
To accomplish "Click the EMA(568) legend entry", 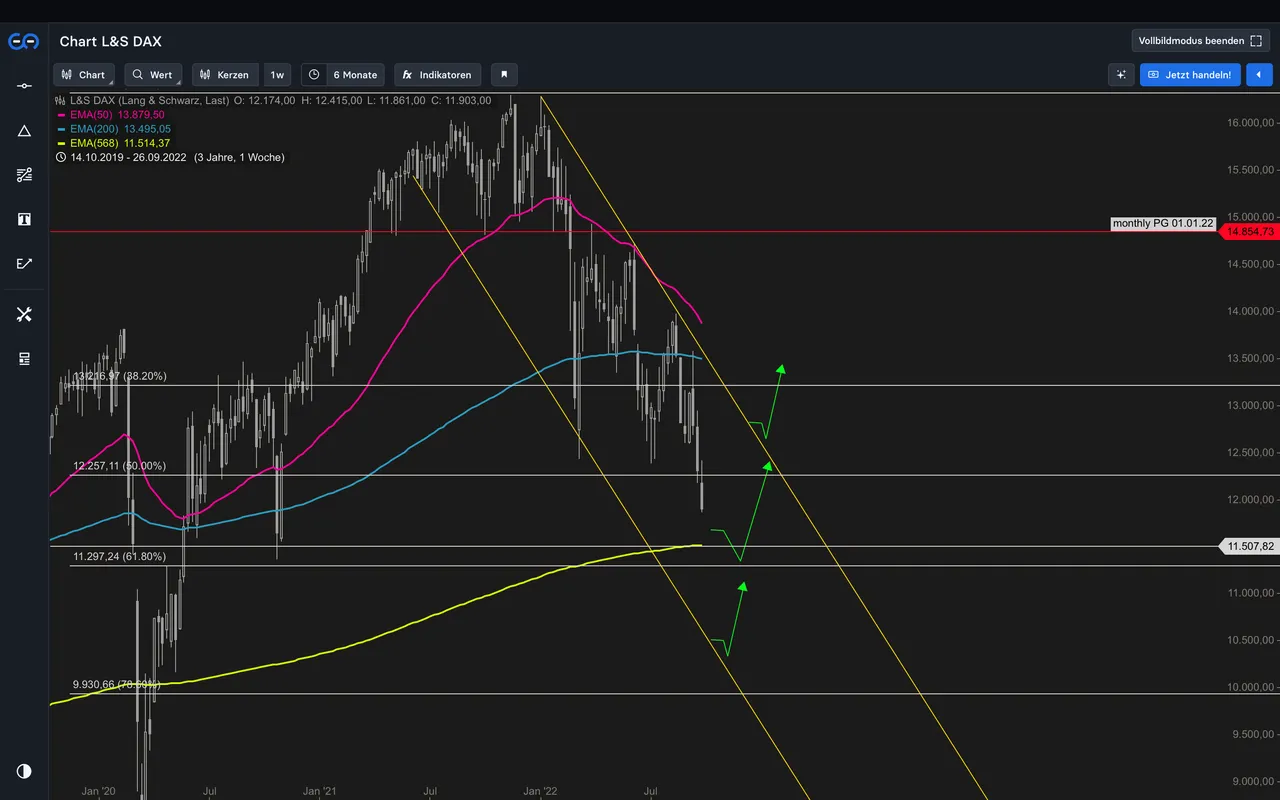I will pos(114,143).
